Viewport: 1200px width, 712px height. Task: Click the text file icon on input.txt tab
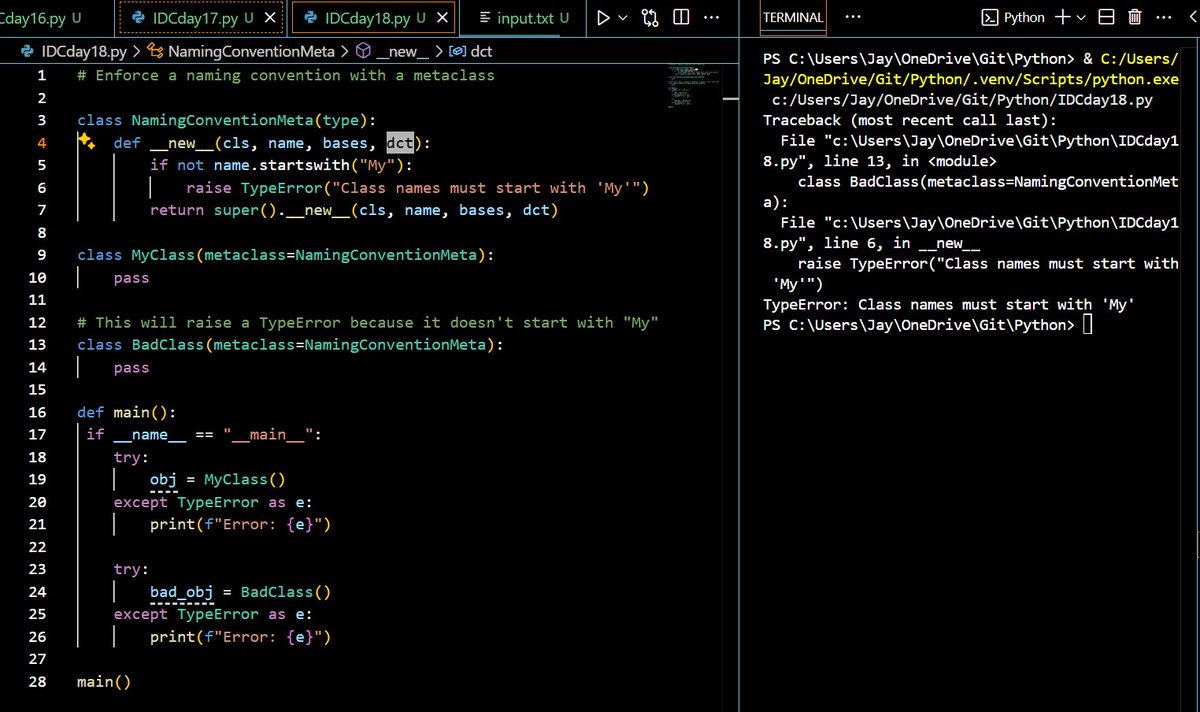(x=484, y=17)
